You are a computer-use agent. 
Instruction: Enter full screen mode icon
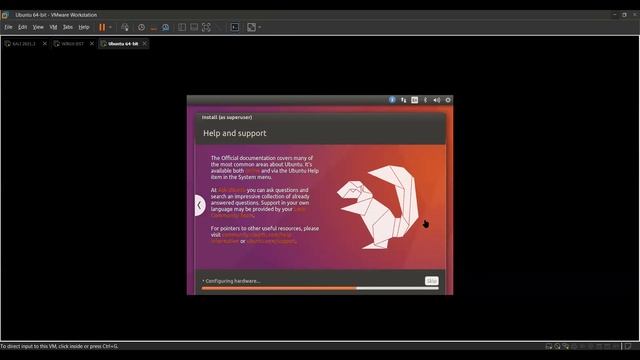pos(207,27)
